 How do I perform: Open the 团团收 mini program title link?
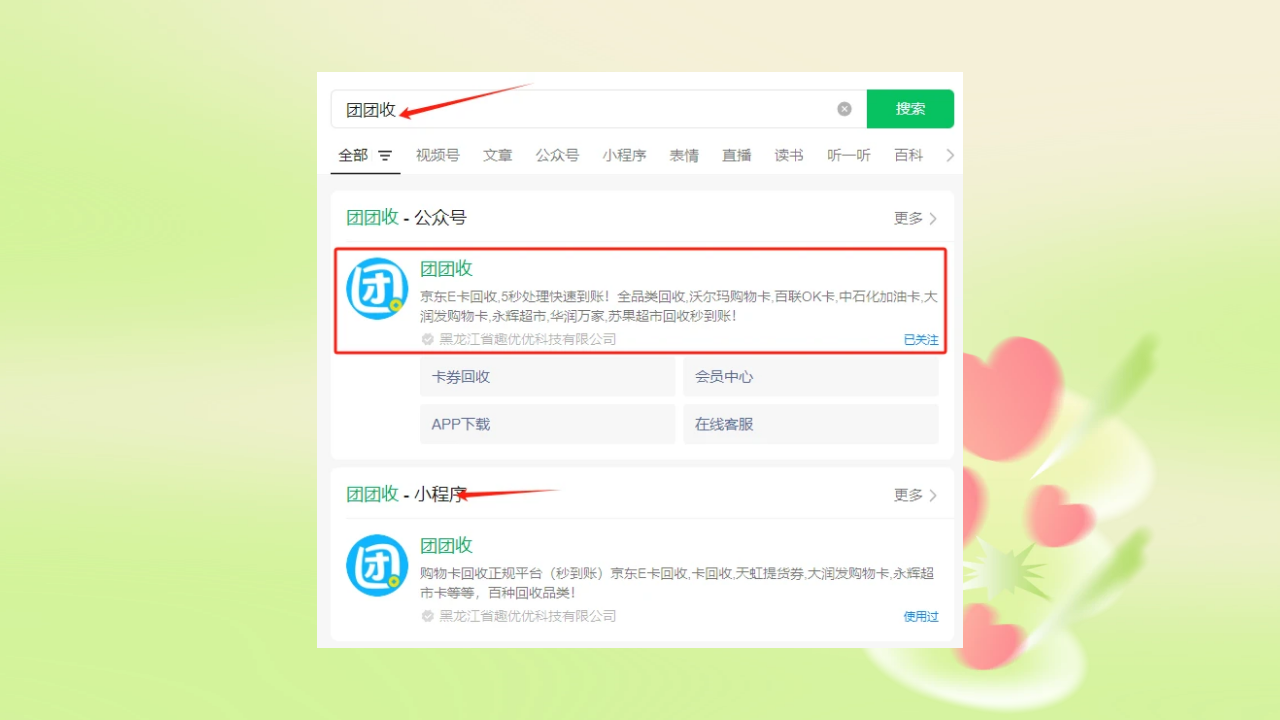(x=446, y=546)
